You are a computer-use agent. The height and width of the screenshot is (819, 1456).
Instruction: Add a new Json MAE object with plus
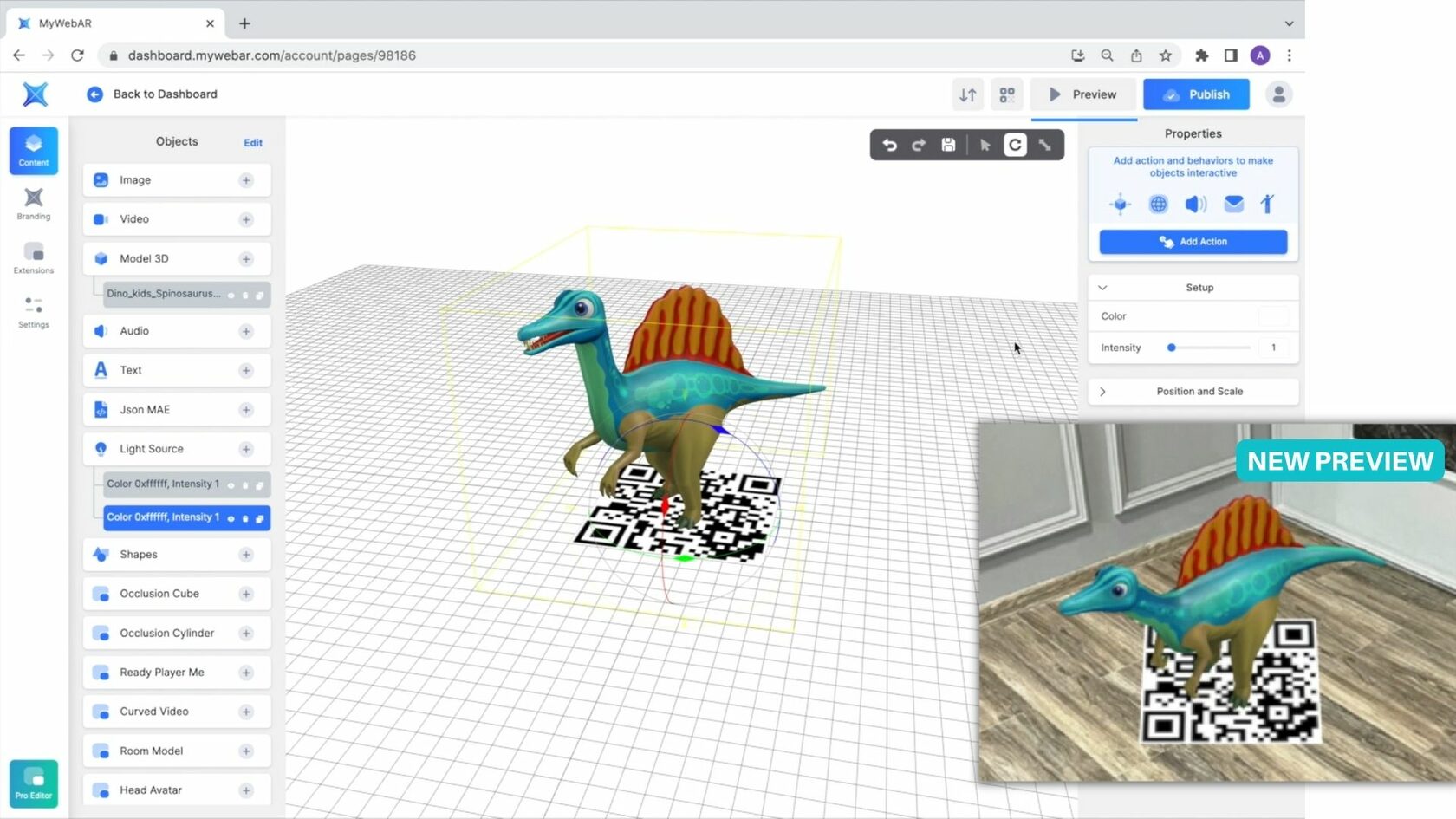(246, 410)
